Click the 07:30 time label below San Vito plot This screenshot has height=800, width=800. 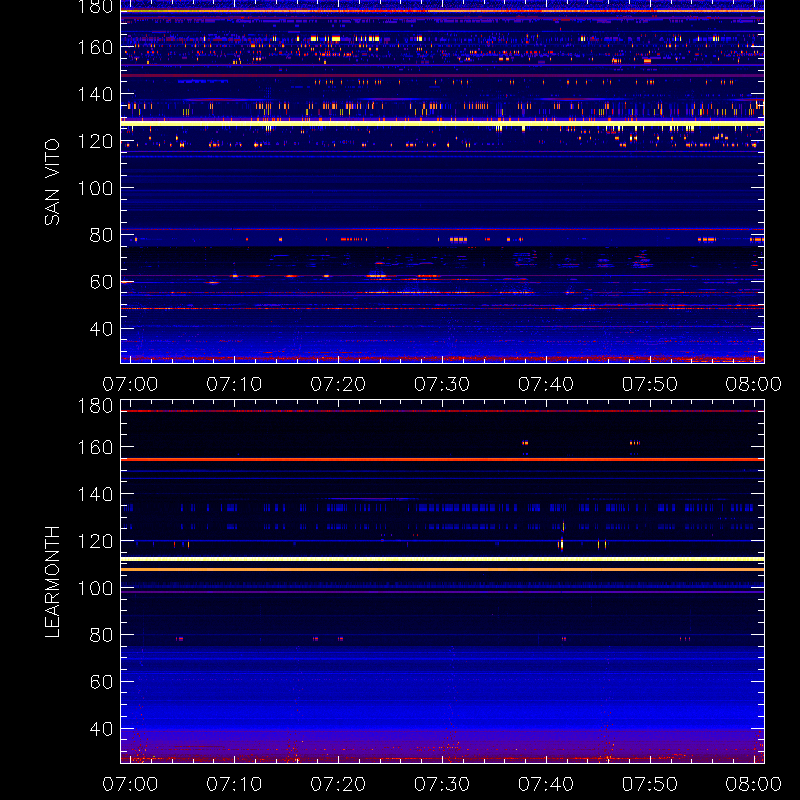[442, 384]
